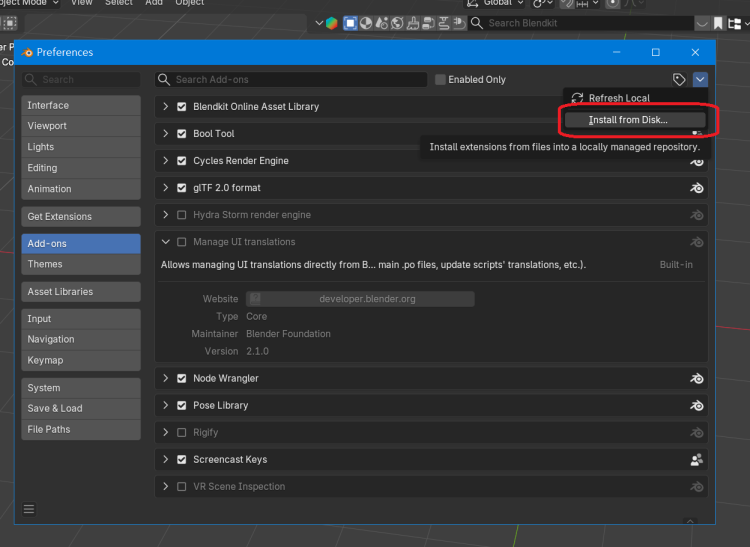
Task: Enable the VR Scene Inspection checkbox
Action: tap(182, 487)
